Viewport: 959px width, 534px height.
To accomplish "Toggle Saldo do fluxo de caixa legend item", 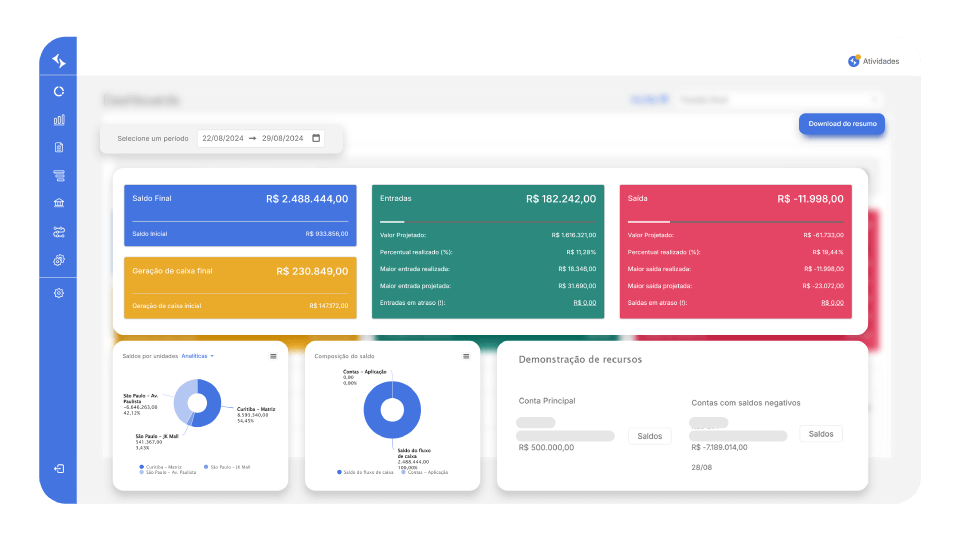I will [365, 472].
